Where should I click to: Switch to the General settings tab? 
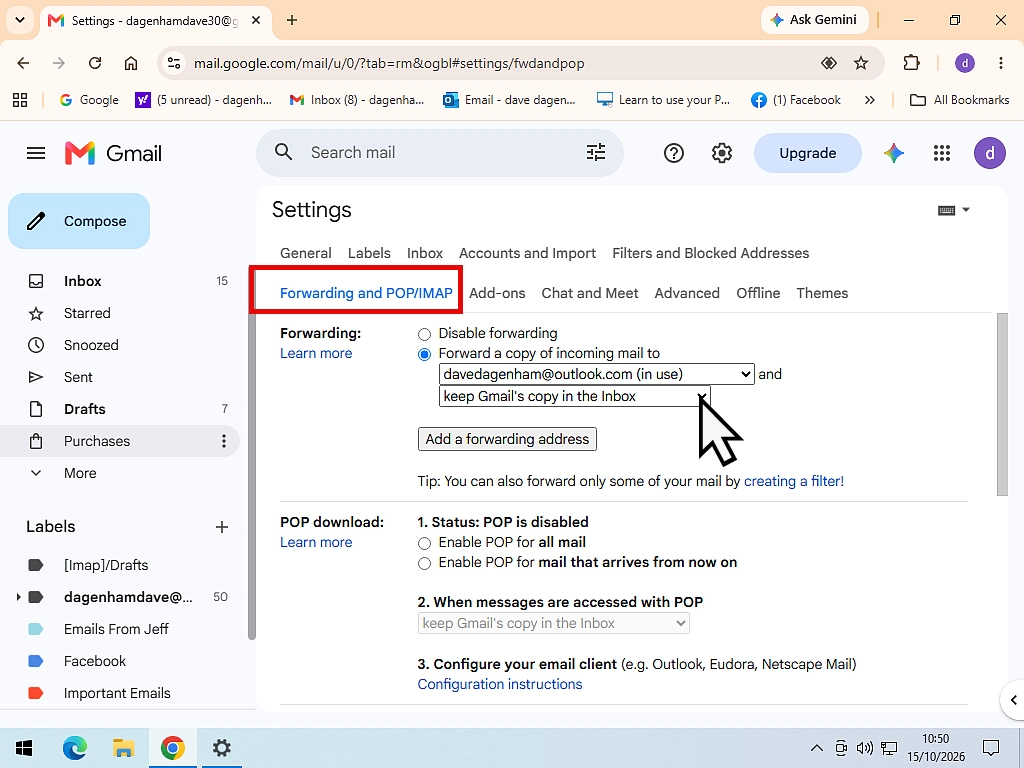point(306,253)
